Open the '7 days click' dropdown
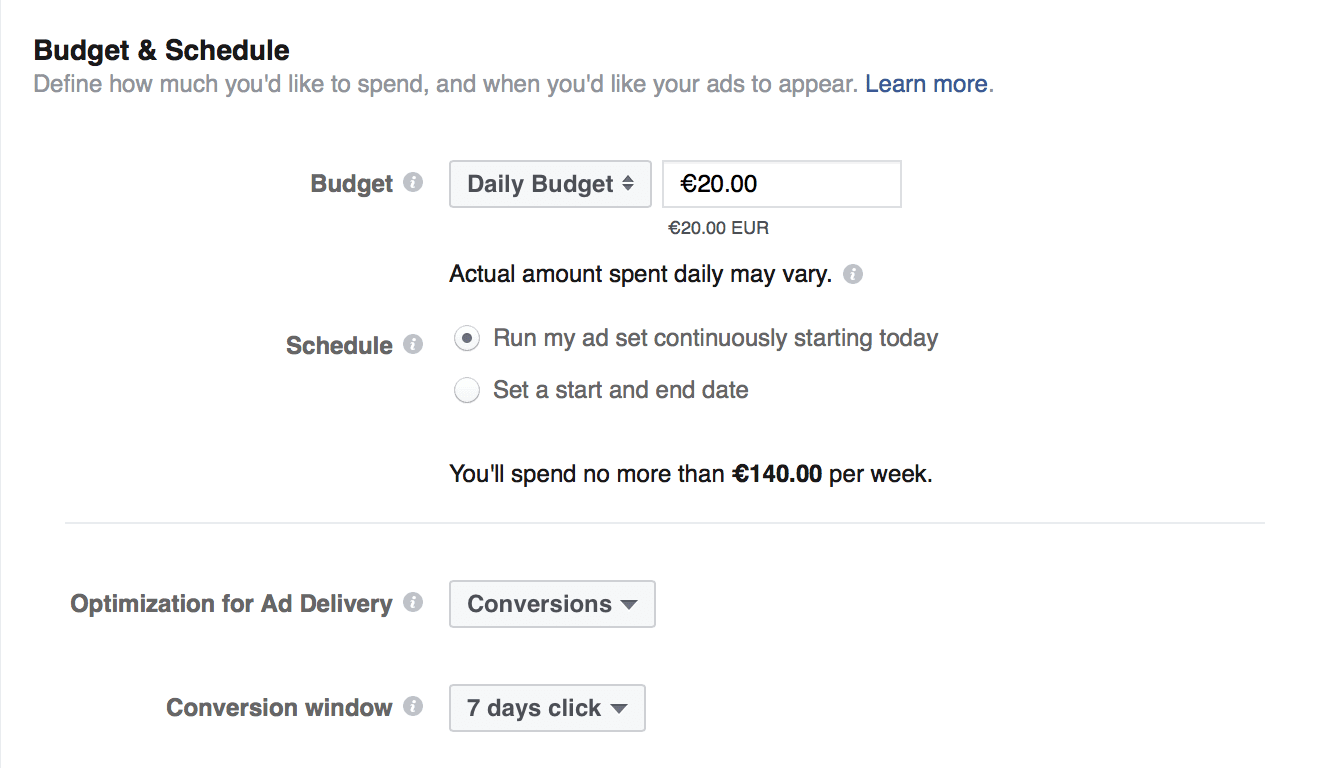 click(x=547, y=708)
